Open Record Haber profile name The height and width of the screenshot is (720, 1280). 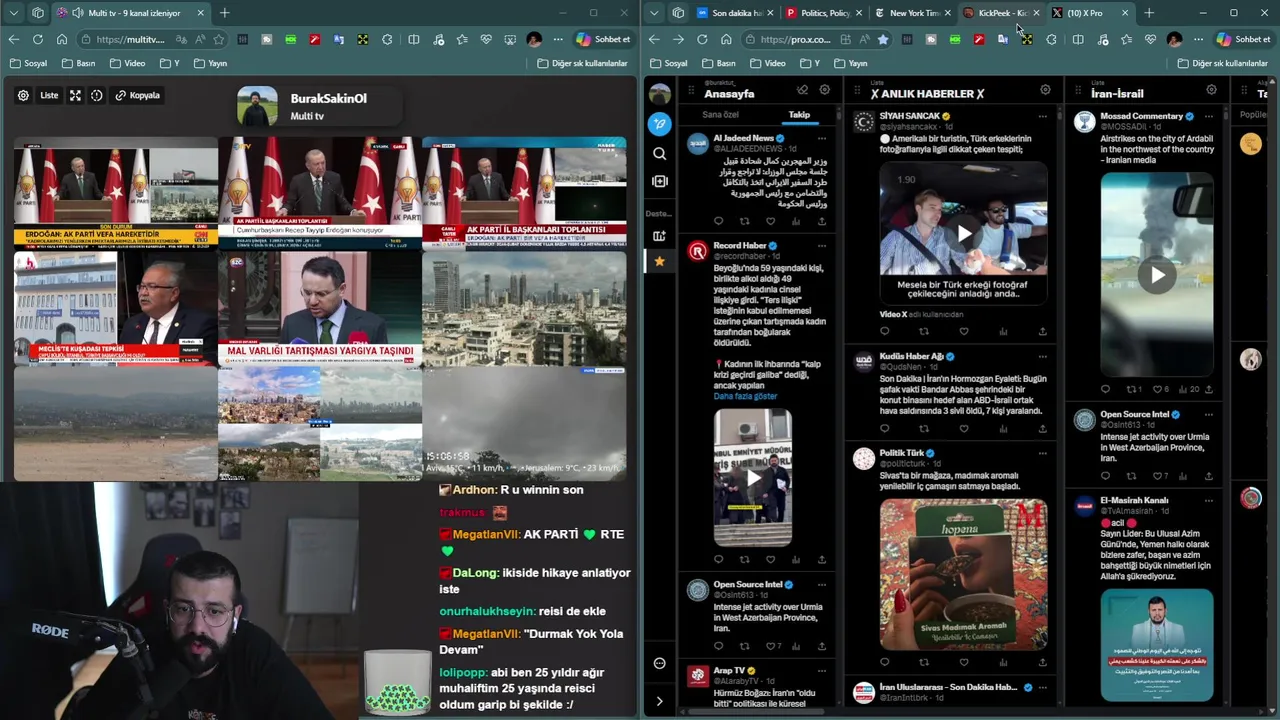coord(740,246)
